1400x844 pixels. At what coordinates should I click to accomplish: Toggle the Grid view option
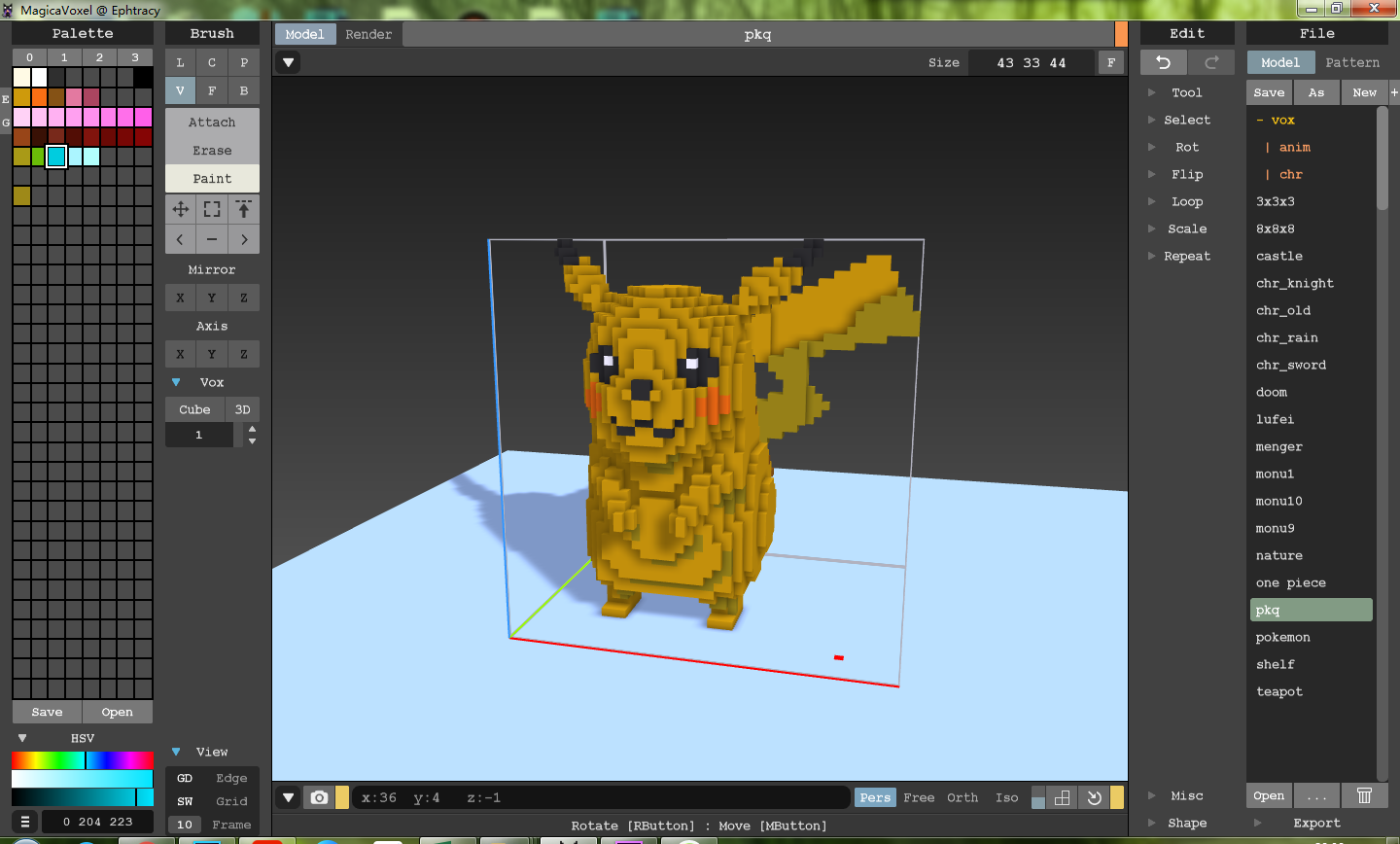231,801
